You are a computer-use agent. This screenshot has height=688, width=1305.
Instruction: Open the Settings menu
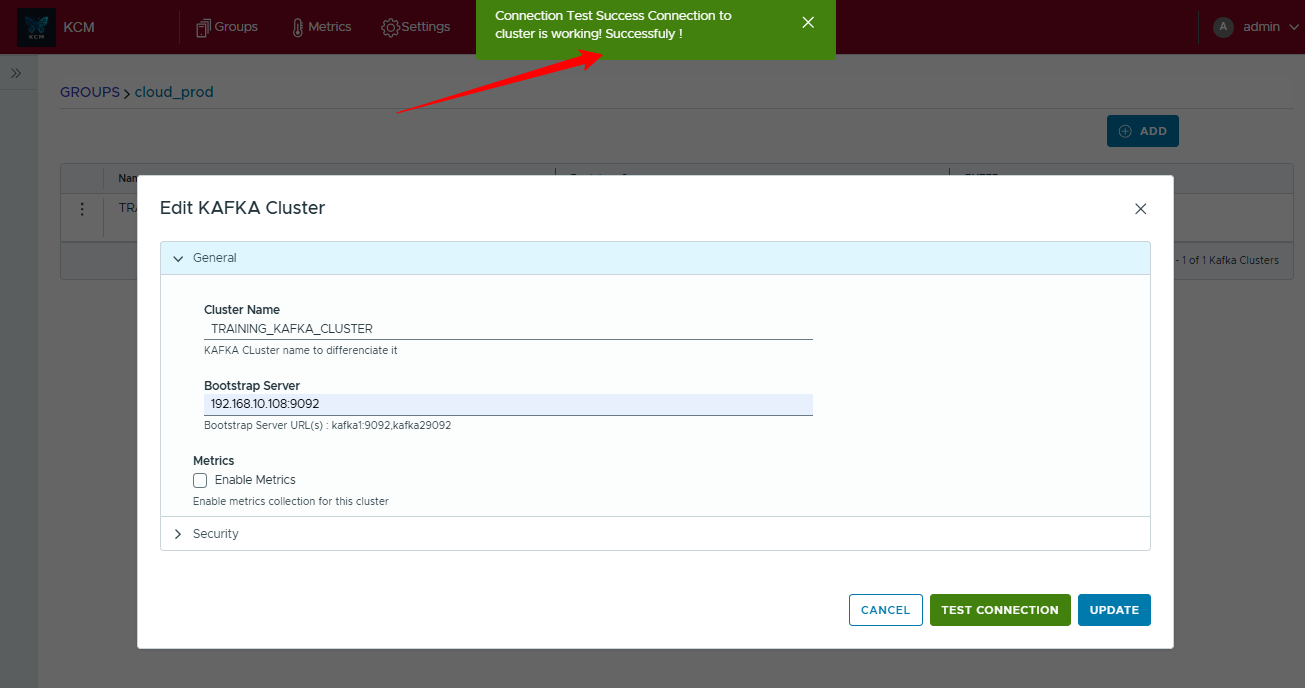[416, 27]
